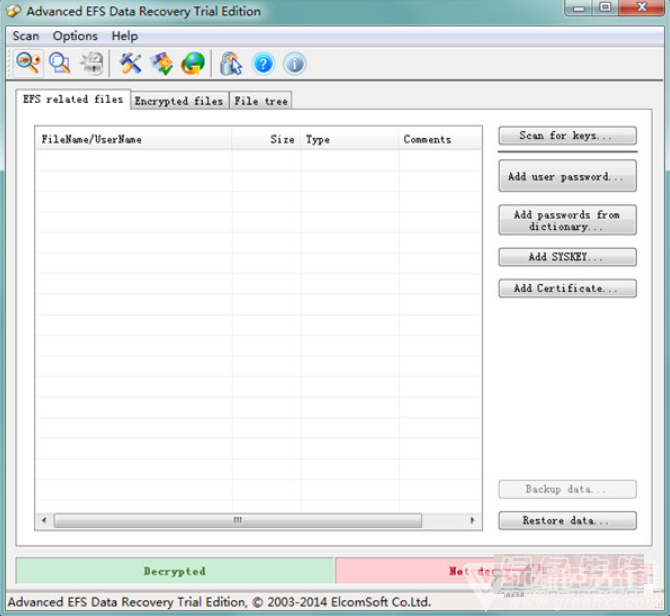Viewport: 670px width, 616px height.
Task: Click the registration card with checkmark icon
Action: click(x=162, y=64)
